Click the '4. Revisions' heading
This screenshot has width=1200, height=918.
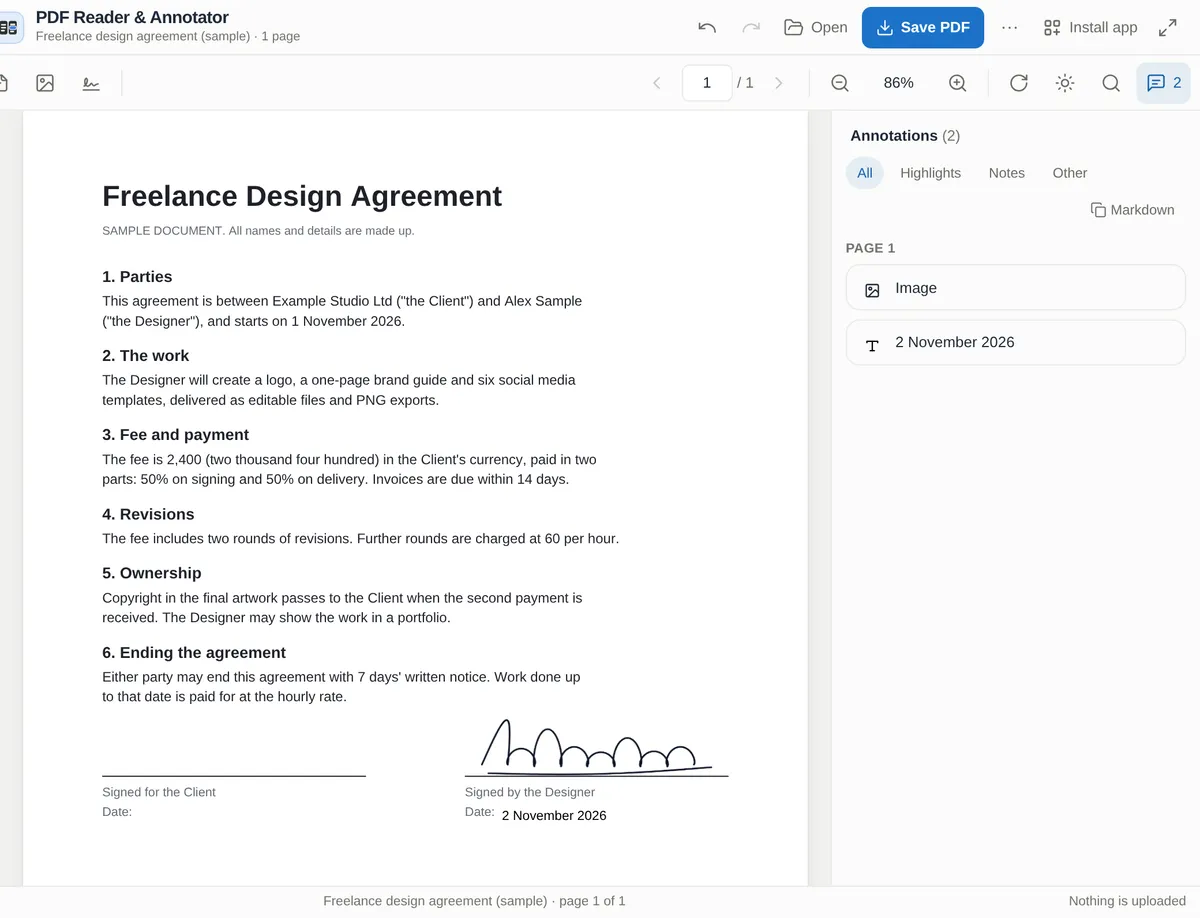pos(148,514)
